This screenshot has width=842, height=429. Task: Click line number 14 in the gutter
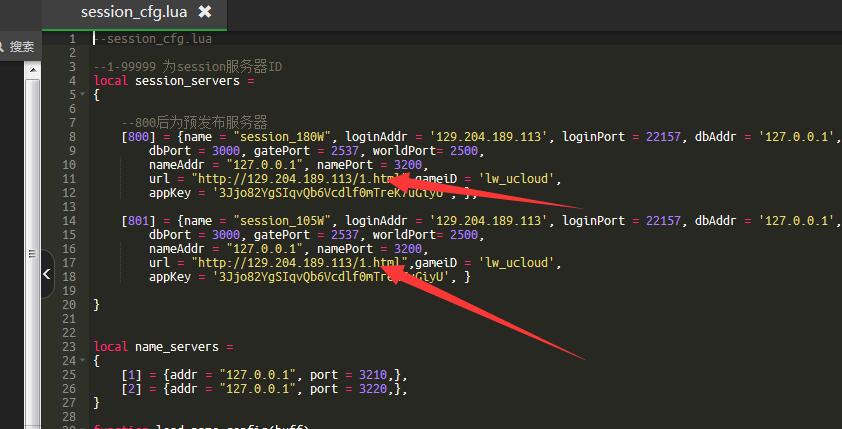click(x=70, y=221)
